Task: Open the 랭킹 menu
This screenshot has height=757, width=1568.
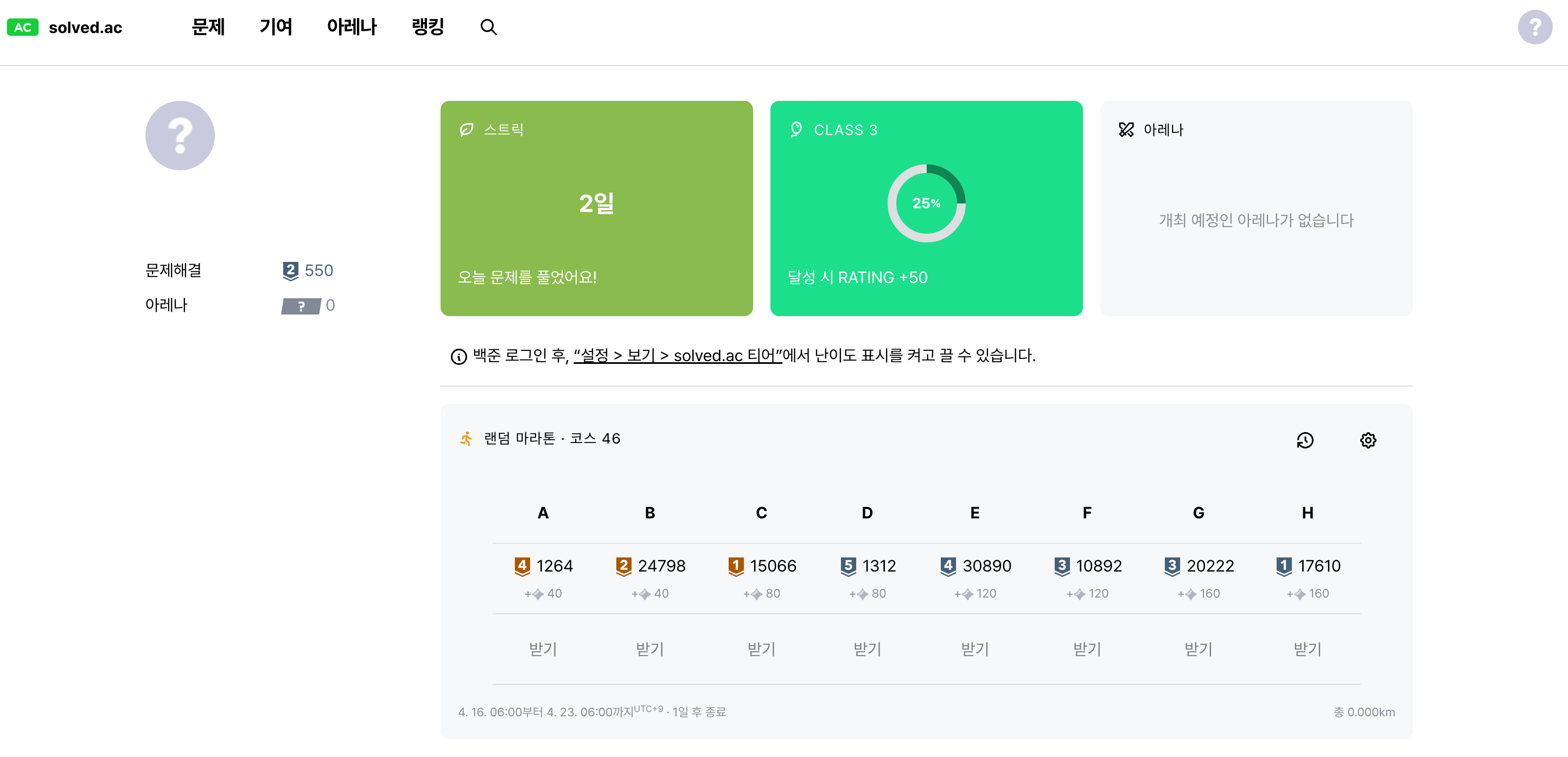Action: [428, 27]
